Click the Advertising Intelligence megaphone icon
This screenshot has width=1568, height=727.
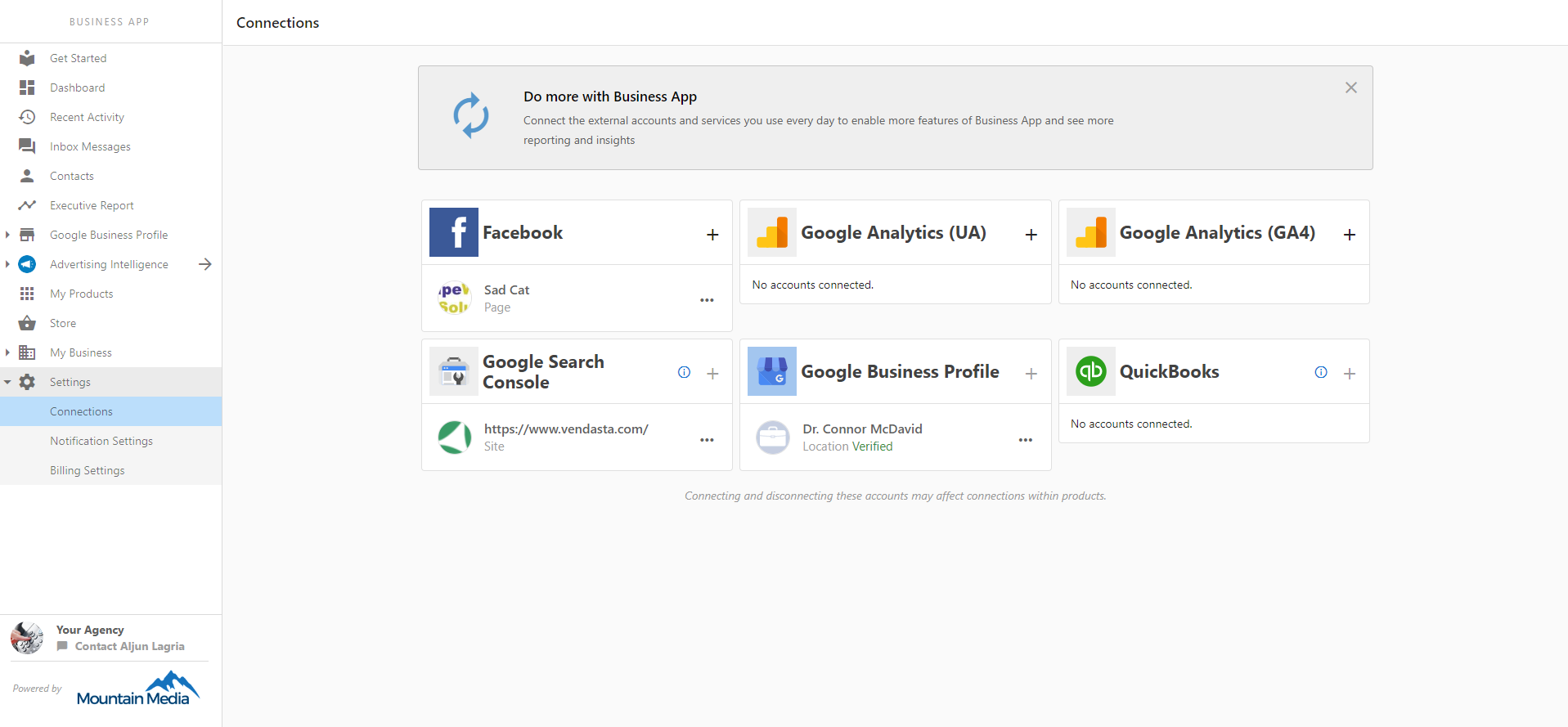click(x=27, y=264)
